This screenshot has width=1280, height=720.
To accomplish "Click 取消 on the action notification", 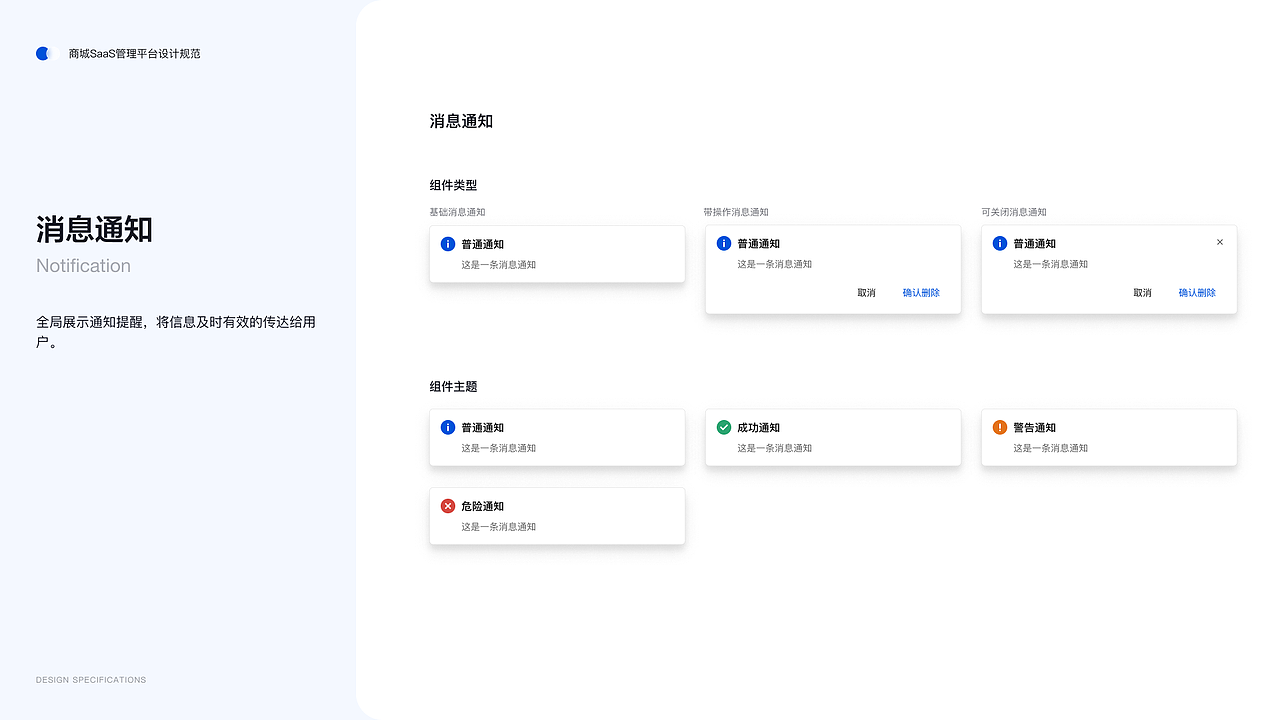I will pos(866,293).
